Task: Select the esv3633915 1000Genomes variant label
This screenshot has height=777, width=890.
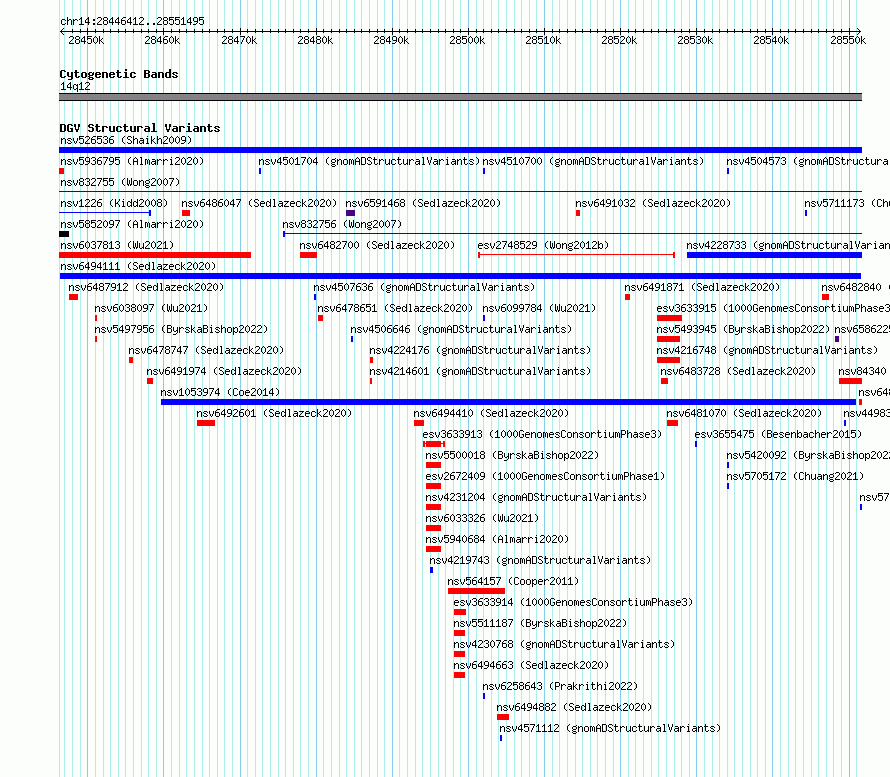Action: tap(773, 308)
